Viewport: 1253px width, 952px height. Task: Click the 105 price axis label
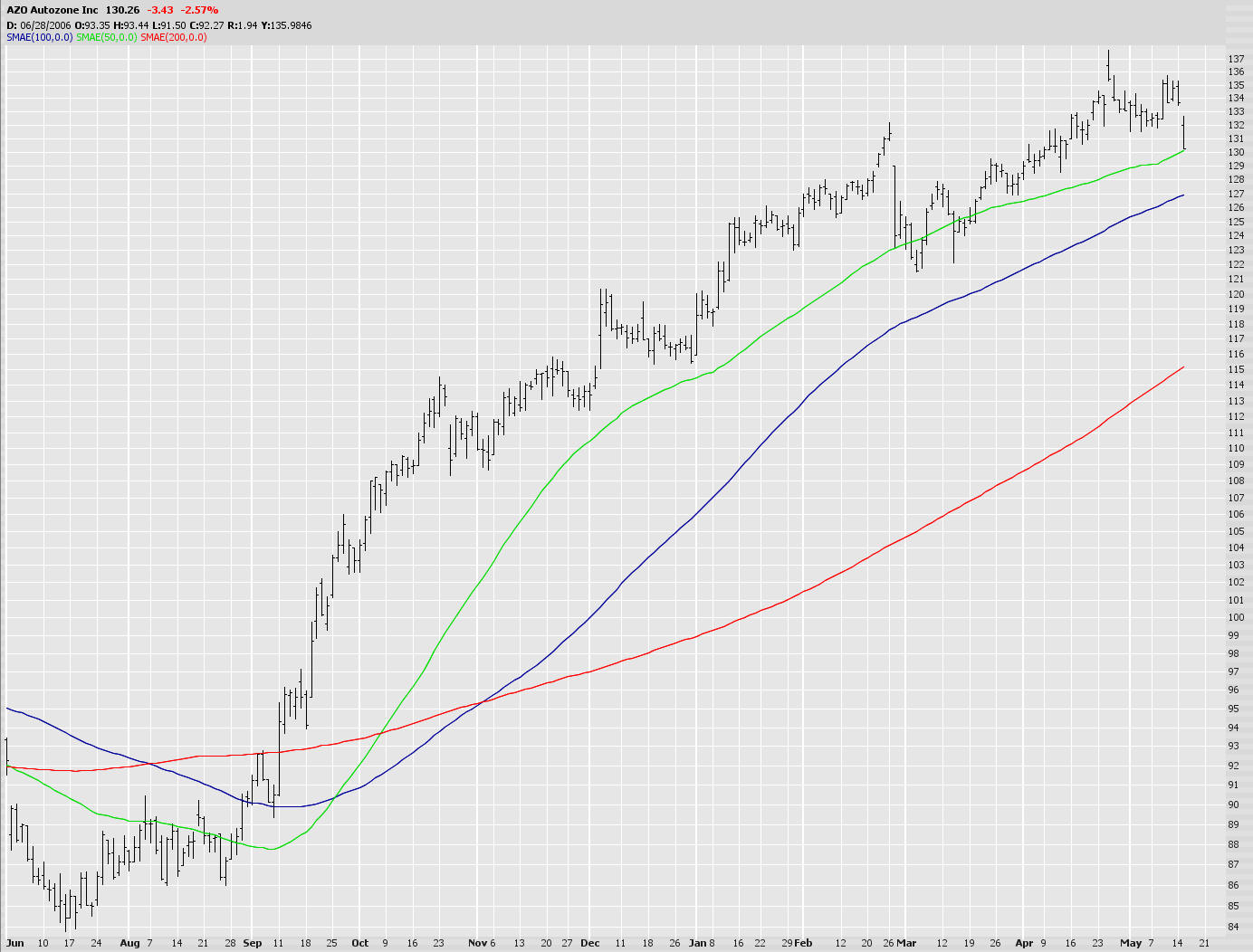1236,531
